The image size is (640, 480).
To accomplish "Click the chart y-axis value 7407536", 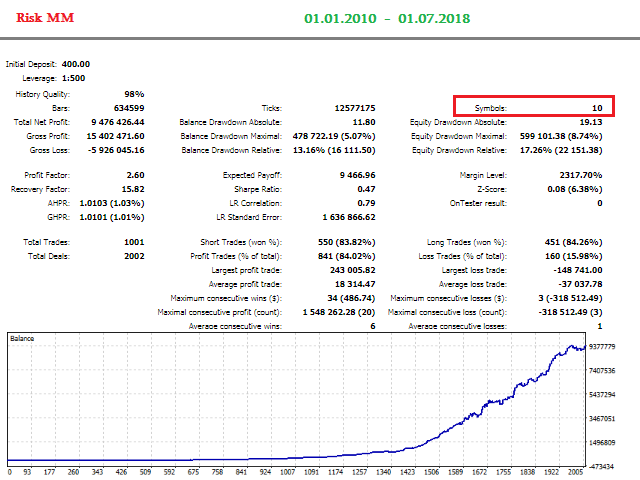I will [x=602, y=371].
